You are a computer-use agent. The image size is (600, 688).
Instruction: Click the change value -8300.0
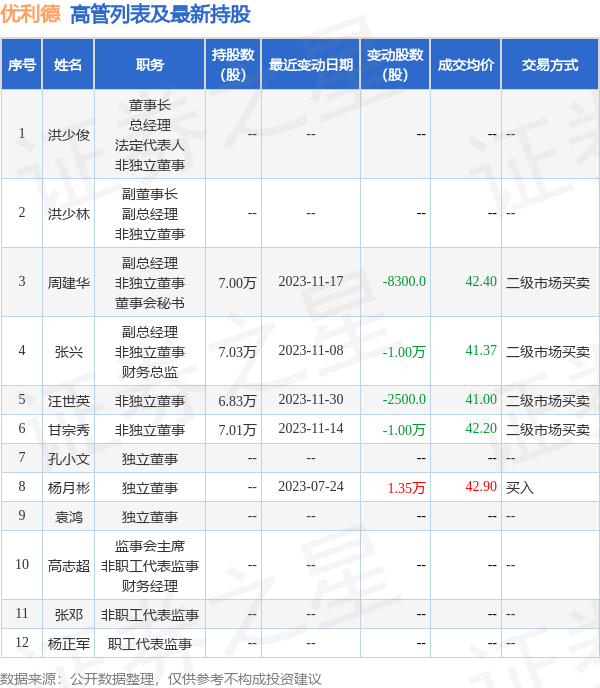[x=404, y=281]
